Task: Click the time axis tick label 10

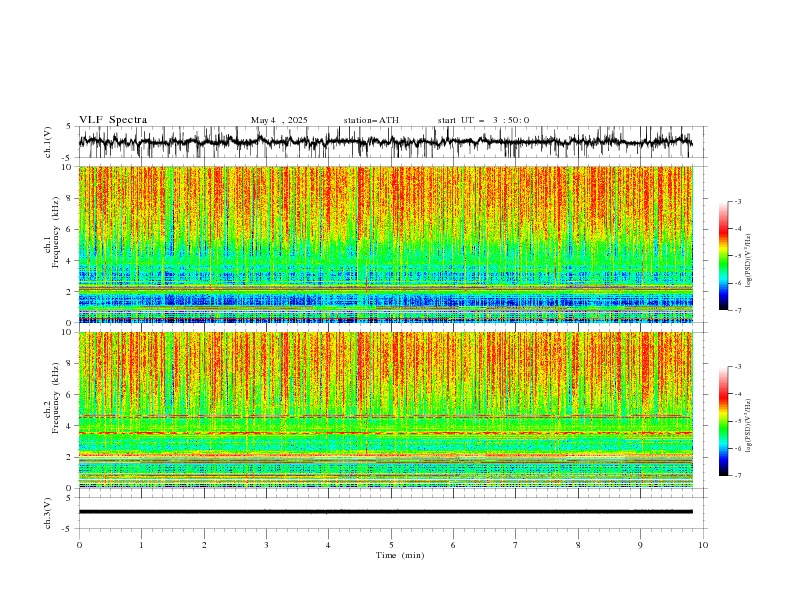Action: (703, 545)
